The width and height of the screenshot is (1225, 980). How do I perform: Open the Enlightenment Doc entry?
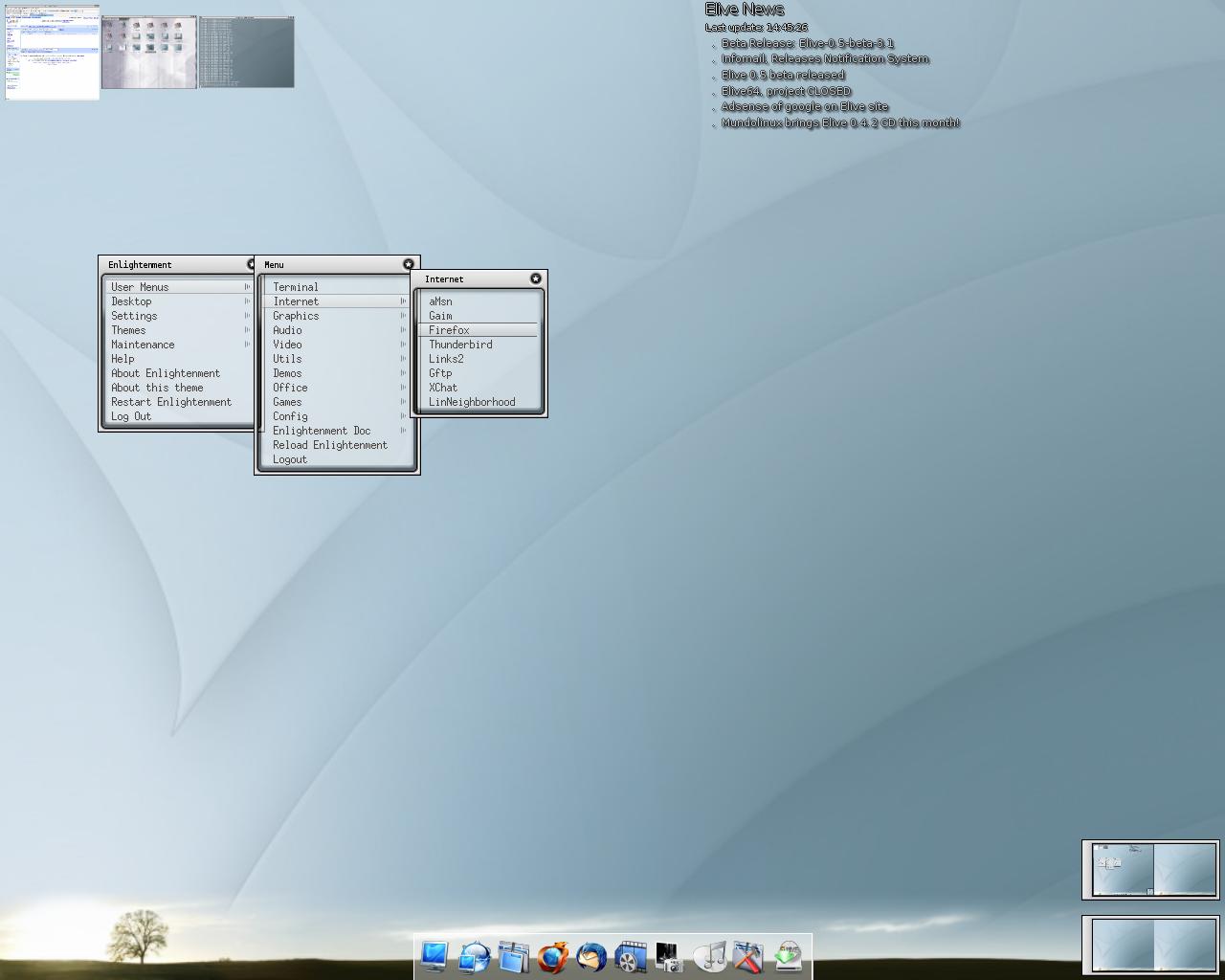click(x=337, y=431)
